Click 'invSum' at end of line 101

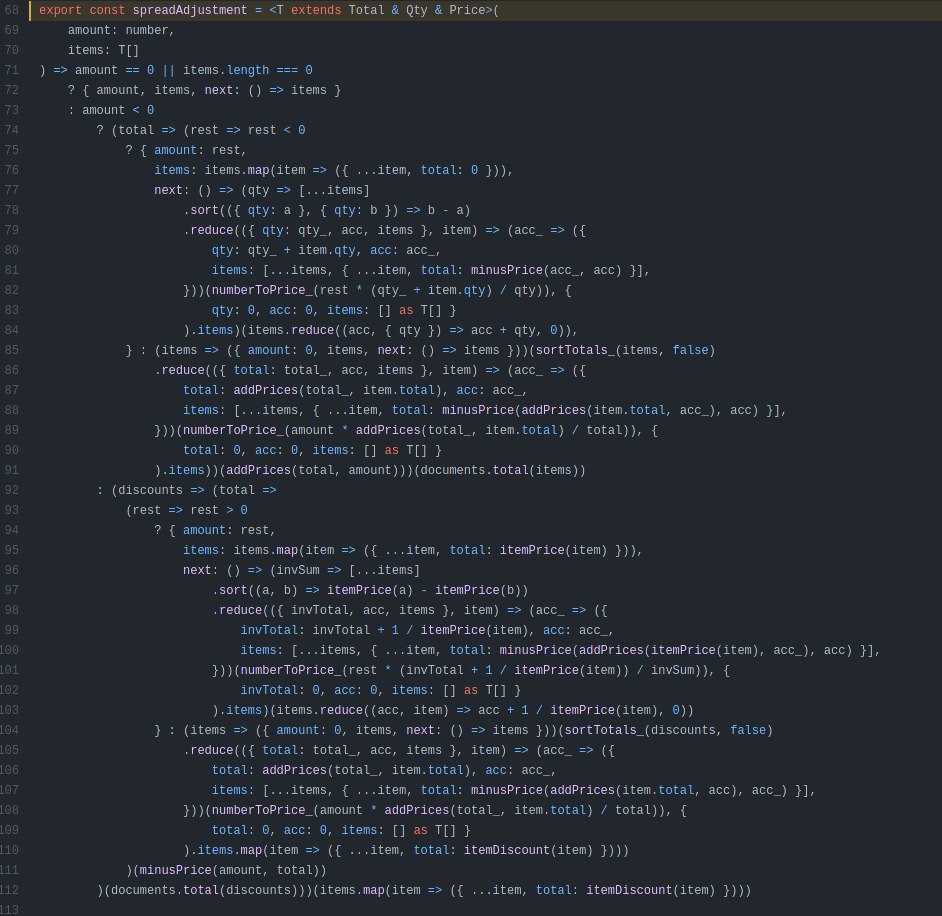pyautogui.click(x=672, y=670)
